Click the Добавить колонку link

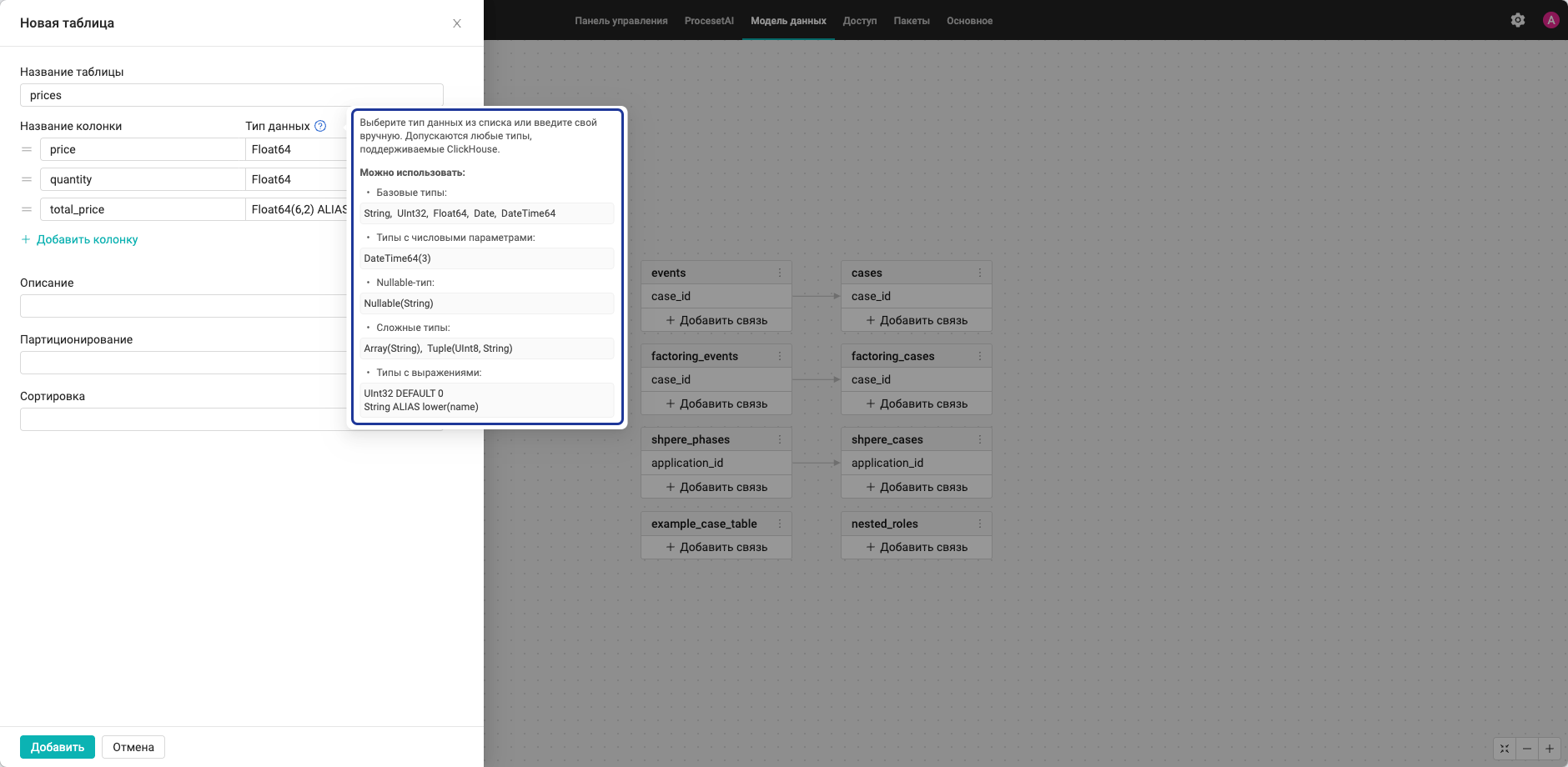point(79,239)
